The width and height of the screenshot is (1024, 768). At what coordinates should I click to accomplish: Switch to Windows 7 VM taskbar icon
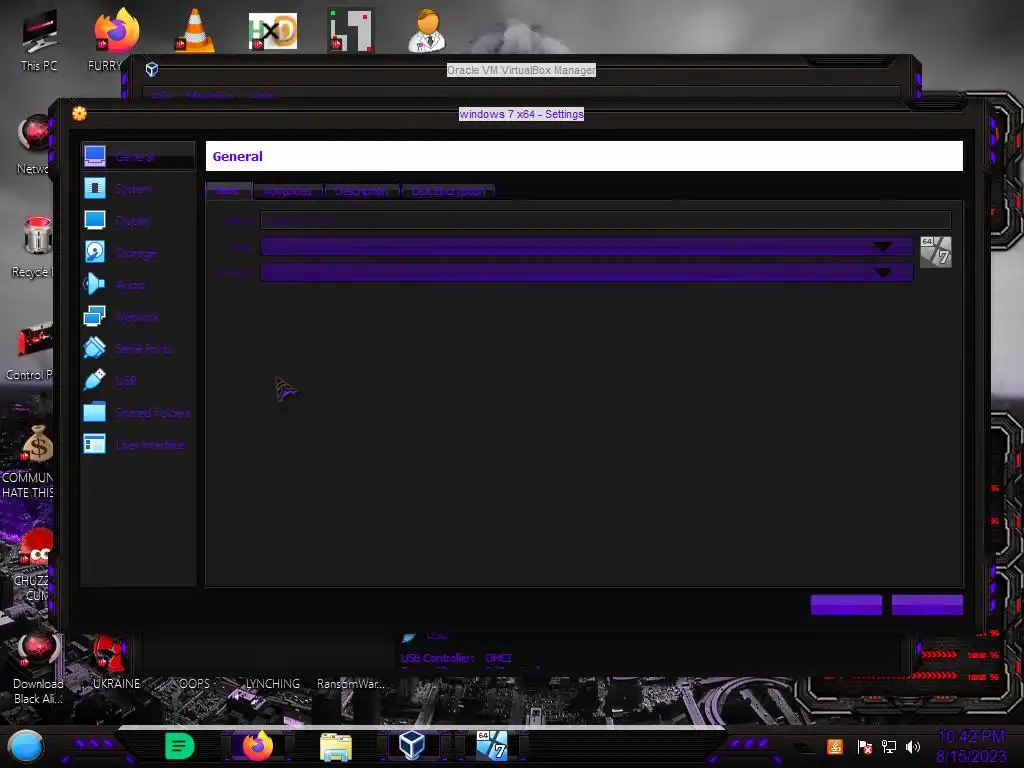(492, 746)
